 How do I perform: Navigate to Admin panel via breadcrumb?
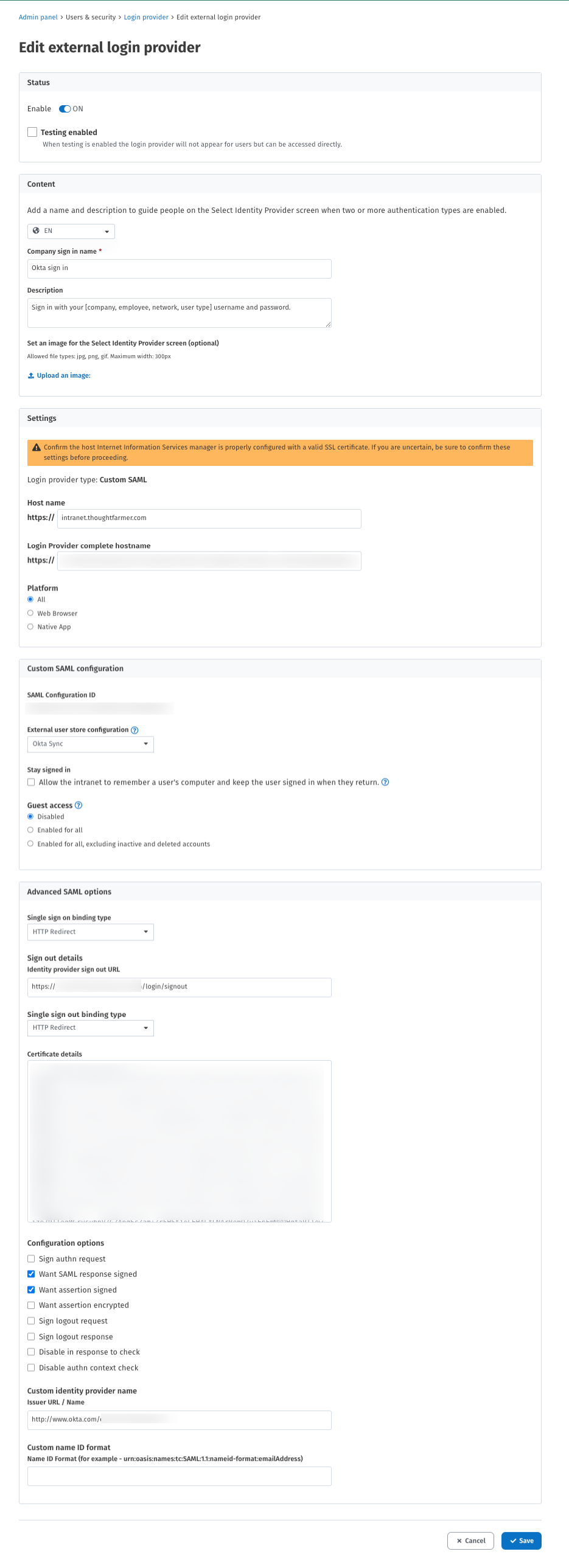coord(38,17)
